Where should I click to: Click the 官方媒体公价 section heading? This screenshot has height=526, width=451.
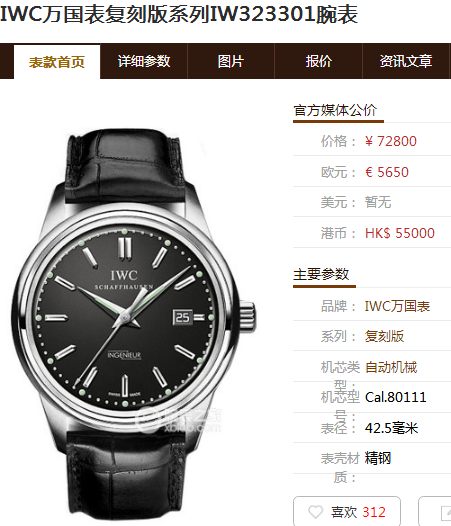[x=335, y=110]
